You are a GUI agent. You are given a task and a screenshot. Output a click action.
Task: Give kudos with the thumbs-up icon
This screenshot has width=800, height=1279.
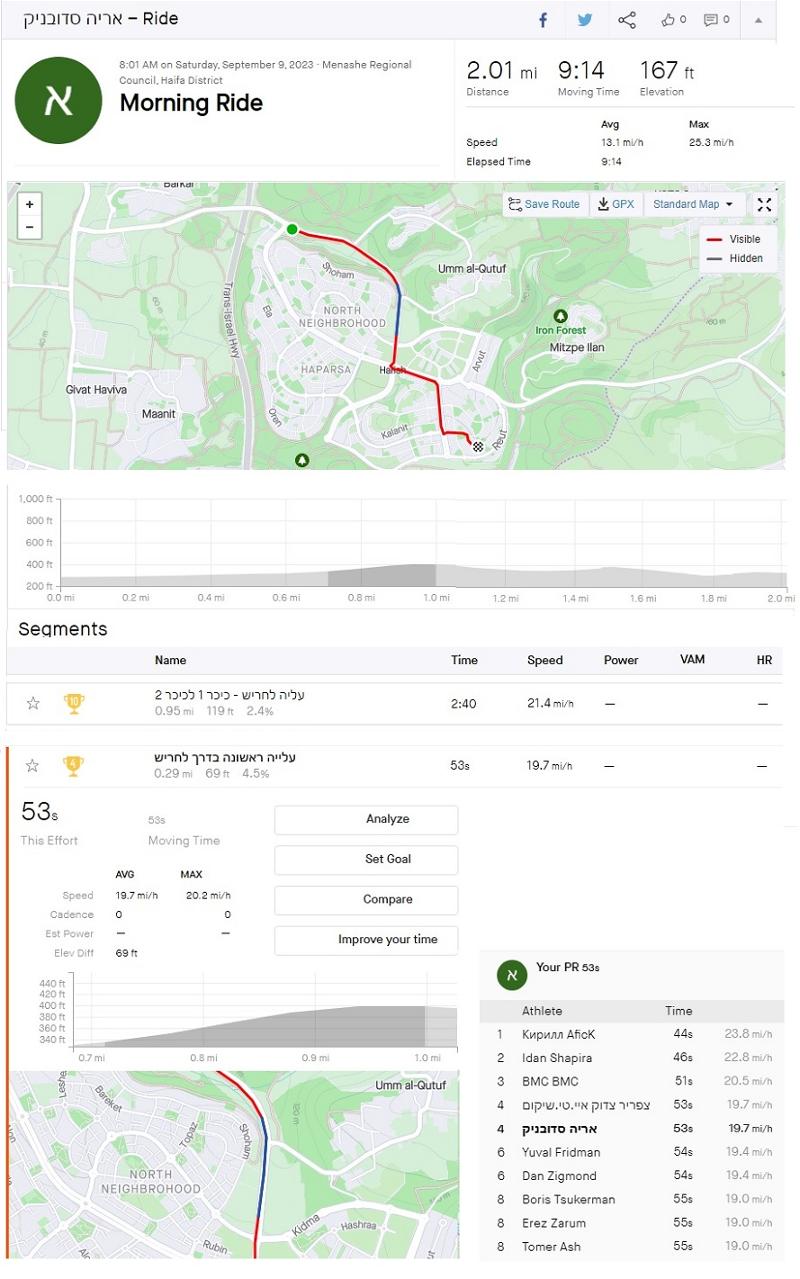[x=668, y=20]
